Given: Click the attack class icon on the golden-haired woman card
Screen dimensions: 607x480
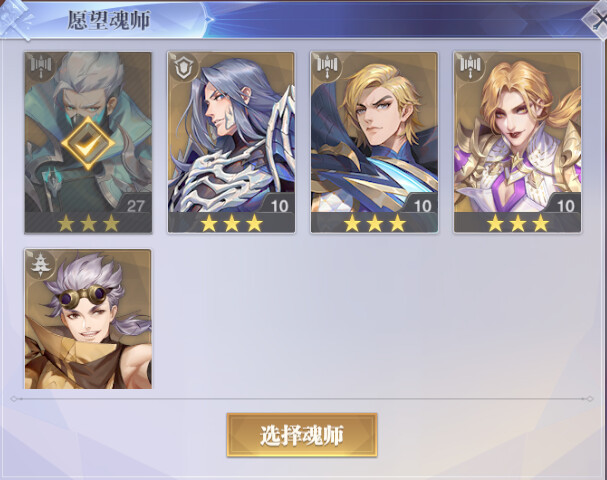Looking at the screenshot, I should pos(471,66).
